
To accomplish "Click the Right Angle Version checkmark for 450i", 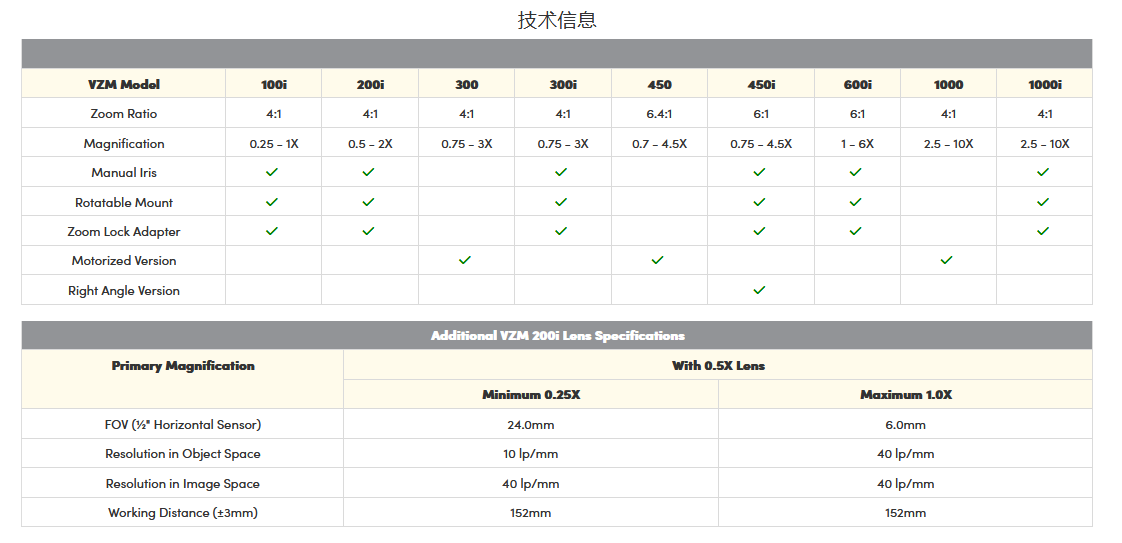I will click(760, 290).
